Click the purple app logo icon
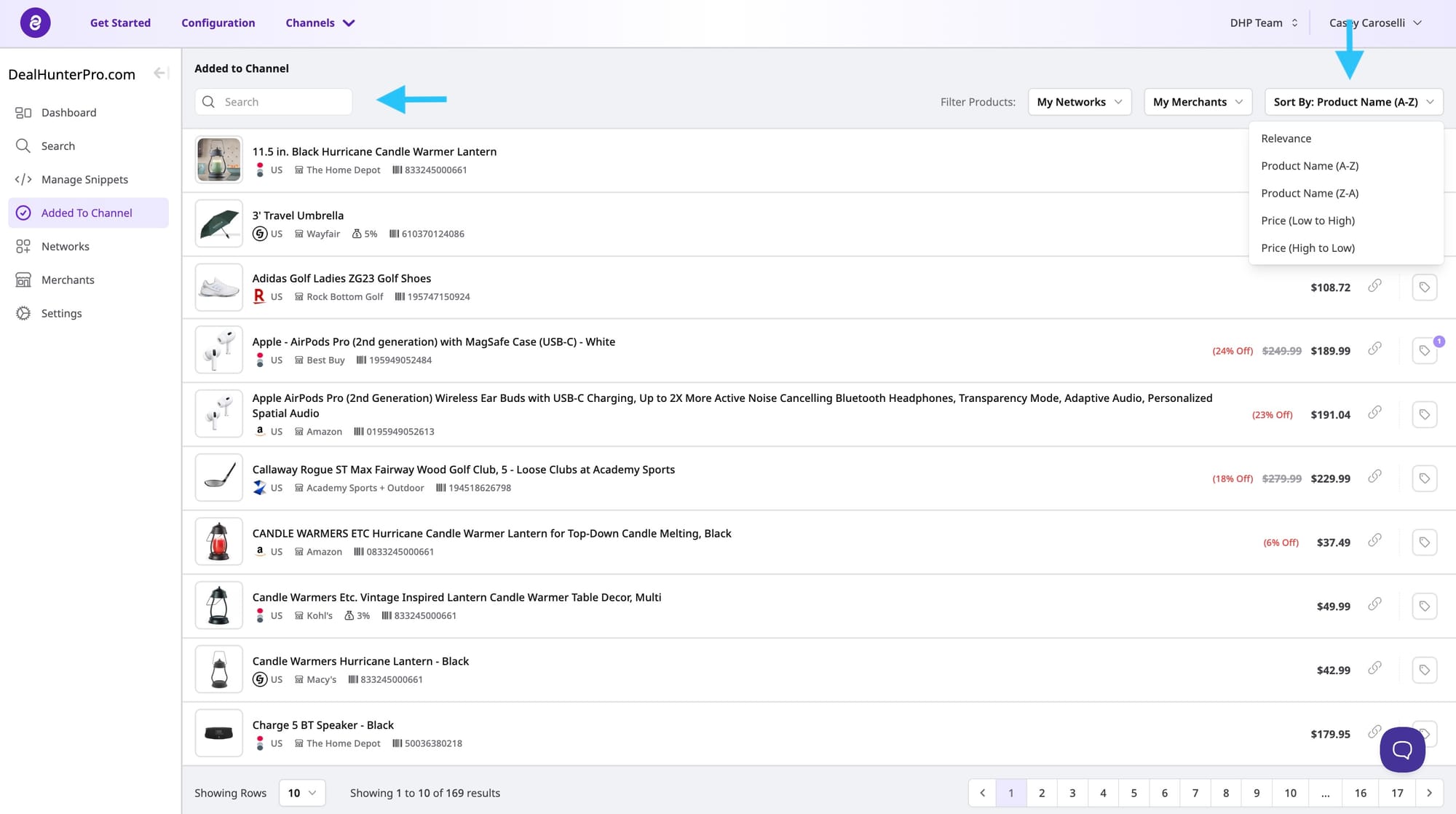1456x814 pixels. coord(35,23)
